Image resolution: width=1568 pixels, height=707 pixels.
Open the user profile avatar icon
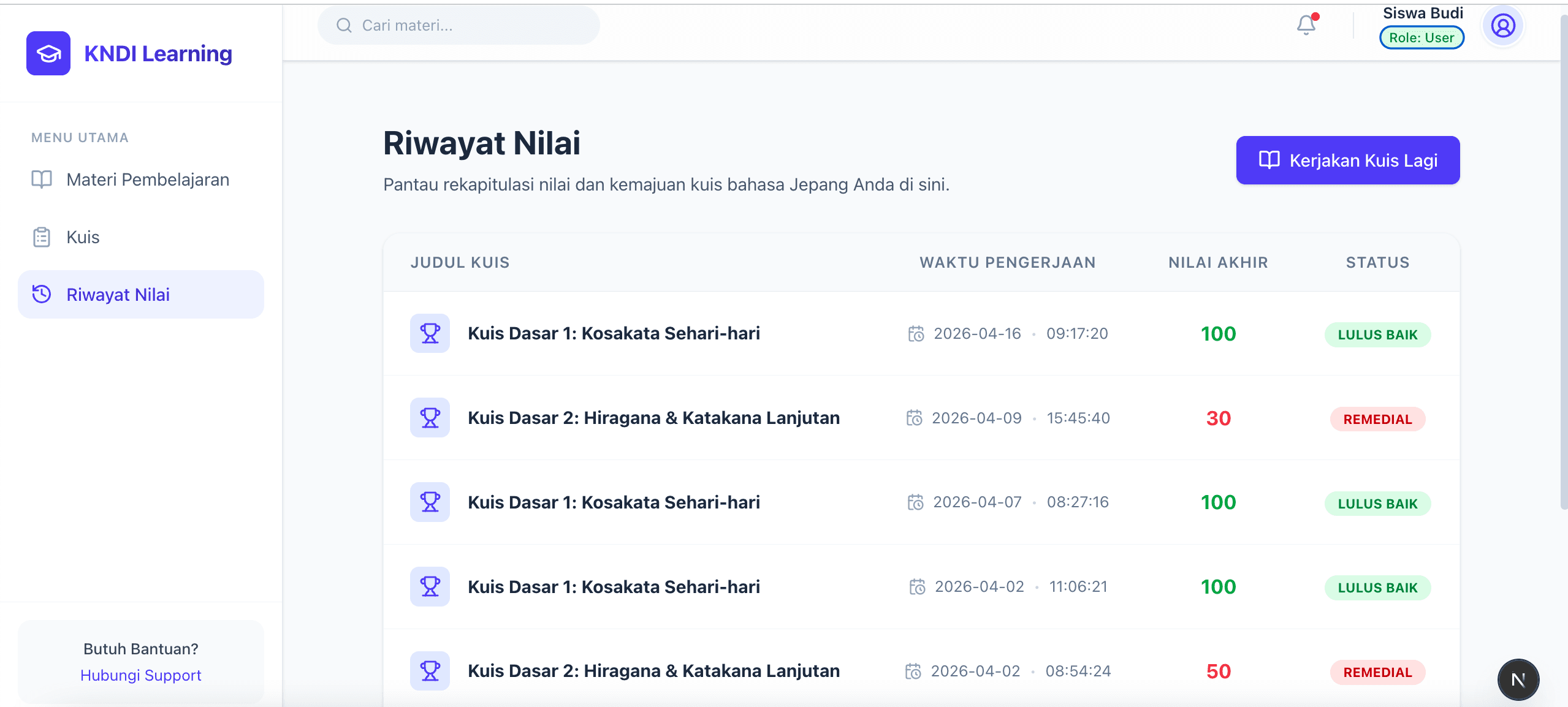[1503, 26]
